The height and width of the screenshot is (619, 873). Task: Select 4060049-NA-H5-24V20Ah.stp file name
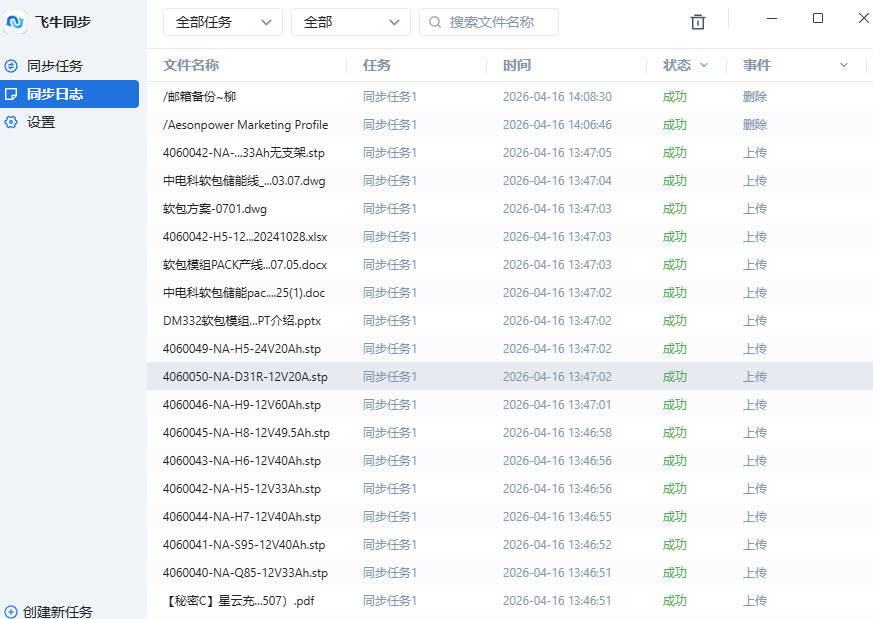click(x=242, y=349)
